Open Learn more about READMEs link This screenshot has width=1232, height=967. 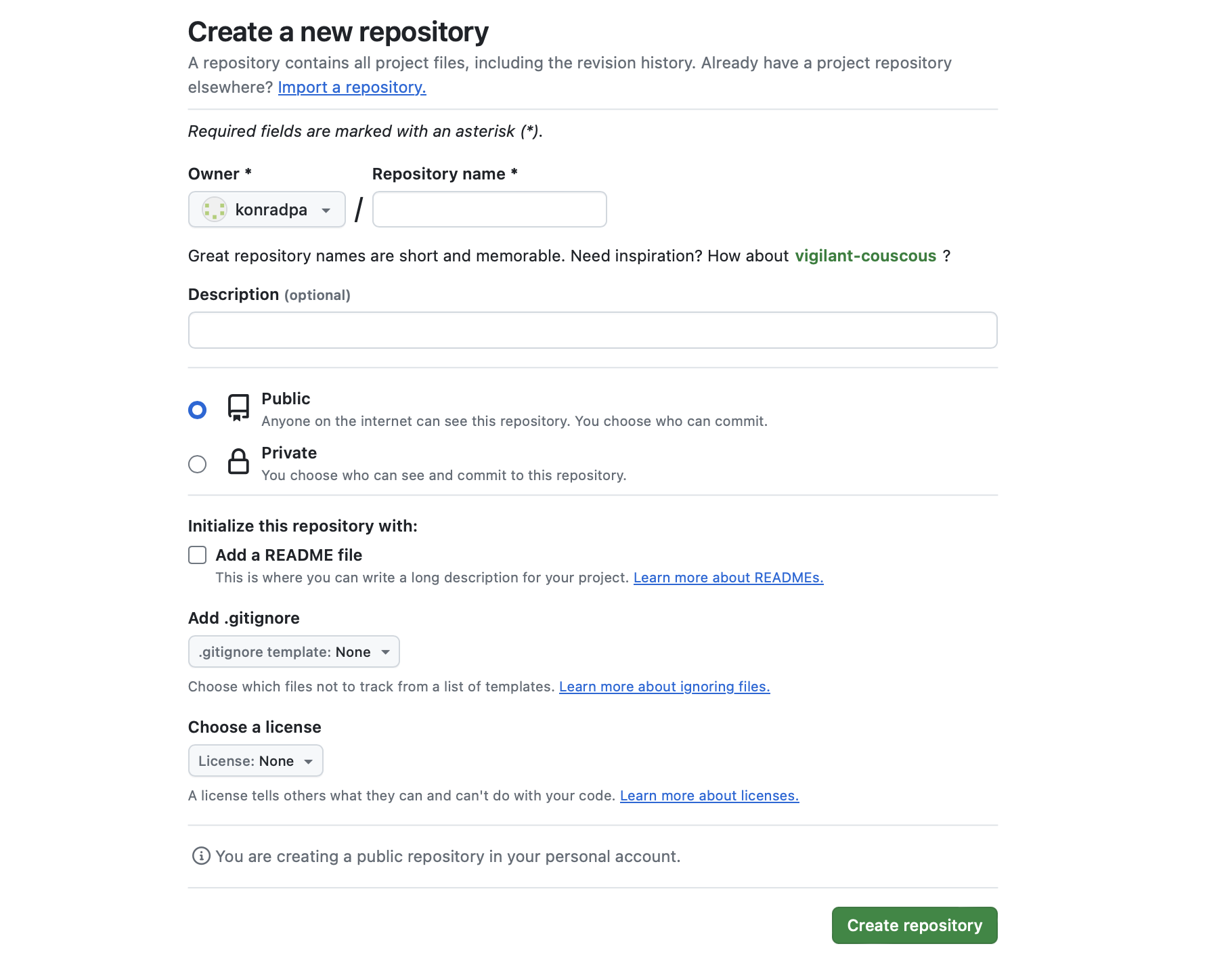tap(728, 578)
